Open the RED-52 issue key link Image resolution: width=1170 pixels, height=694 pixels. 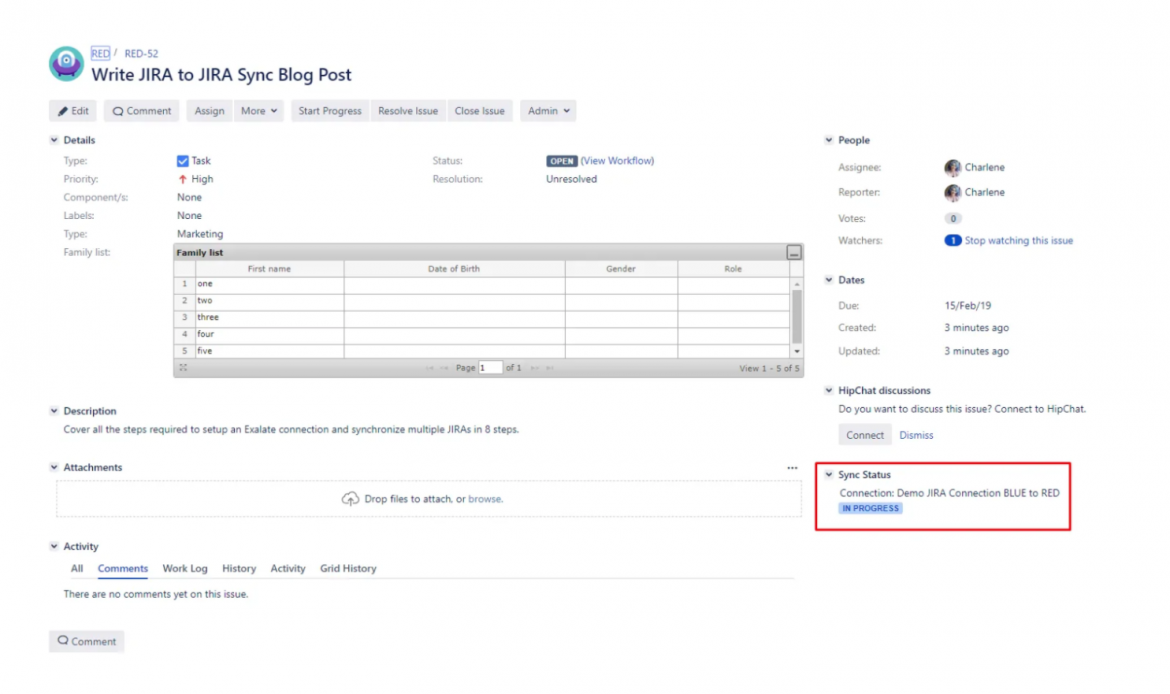click(x=141, y=54)
